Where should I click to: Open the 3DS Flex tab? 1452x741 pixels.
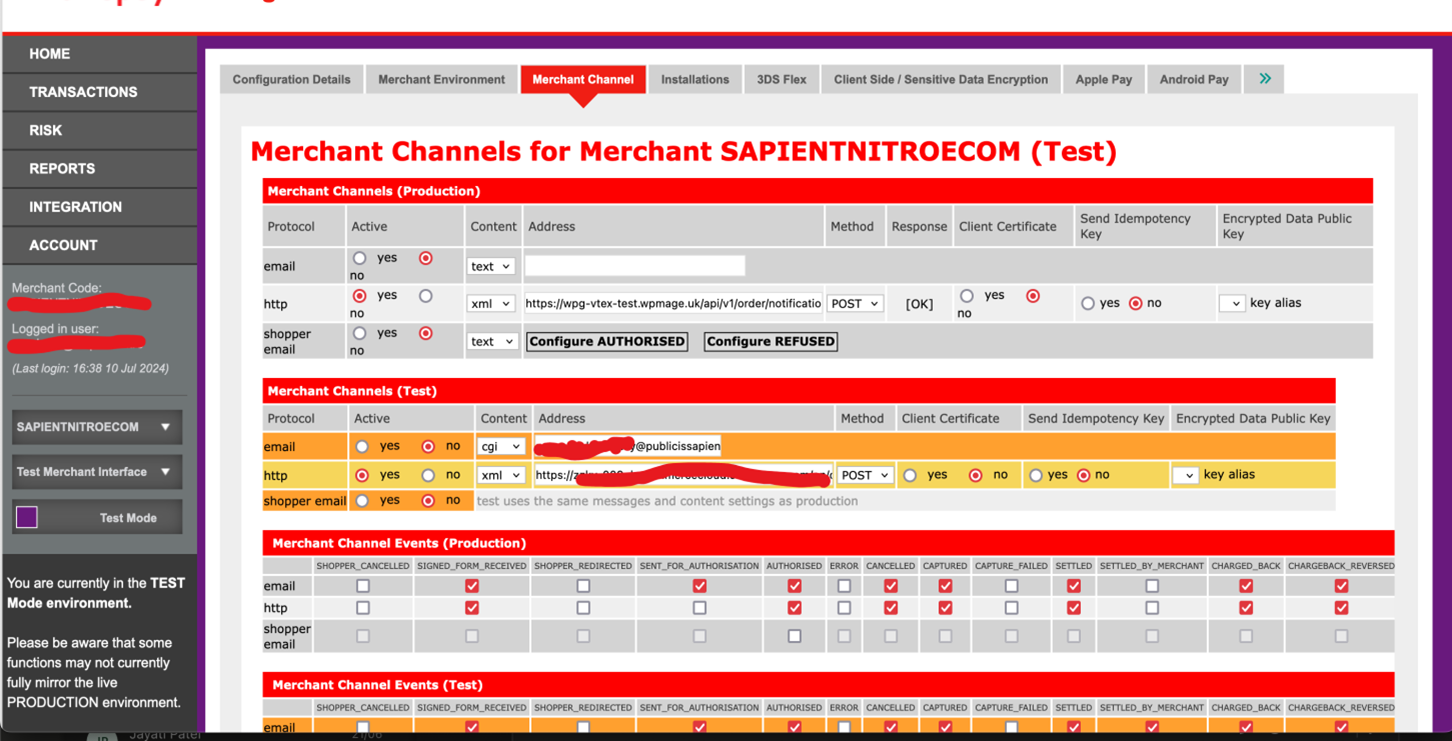pos(781,80)
